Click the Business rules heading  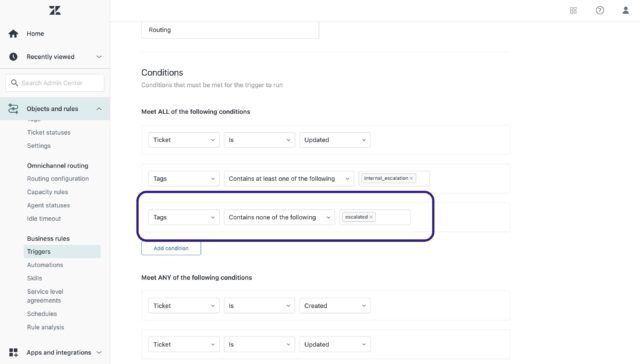click(48, 238)
